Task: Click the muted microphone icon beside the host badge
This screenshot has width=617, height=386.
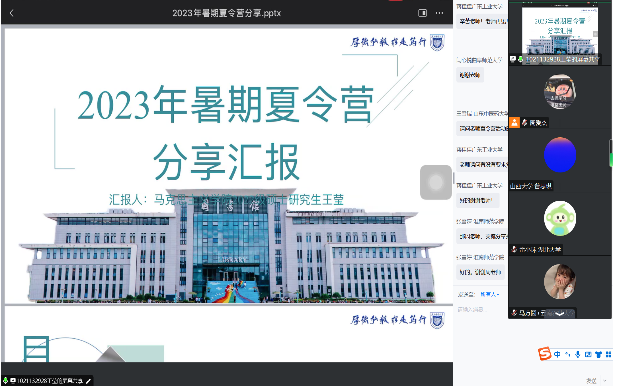Action: pos(524,123)
